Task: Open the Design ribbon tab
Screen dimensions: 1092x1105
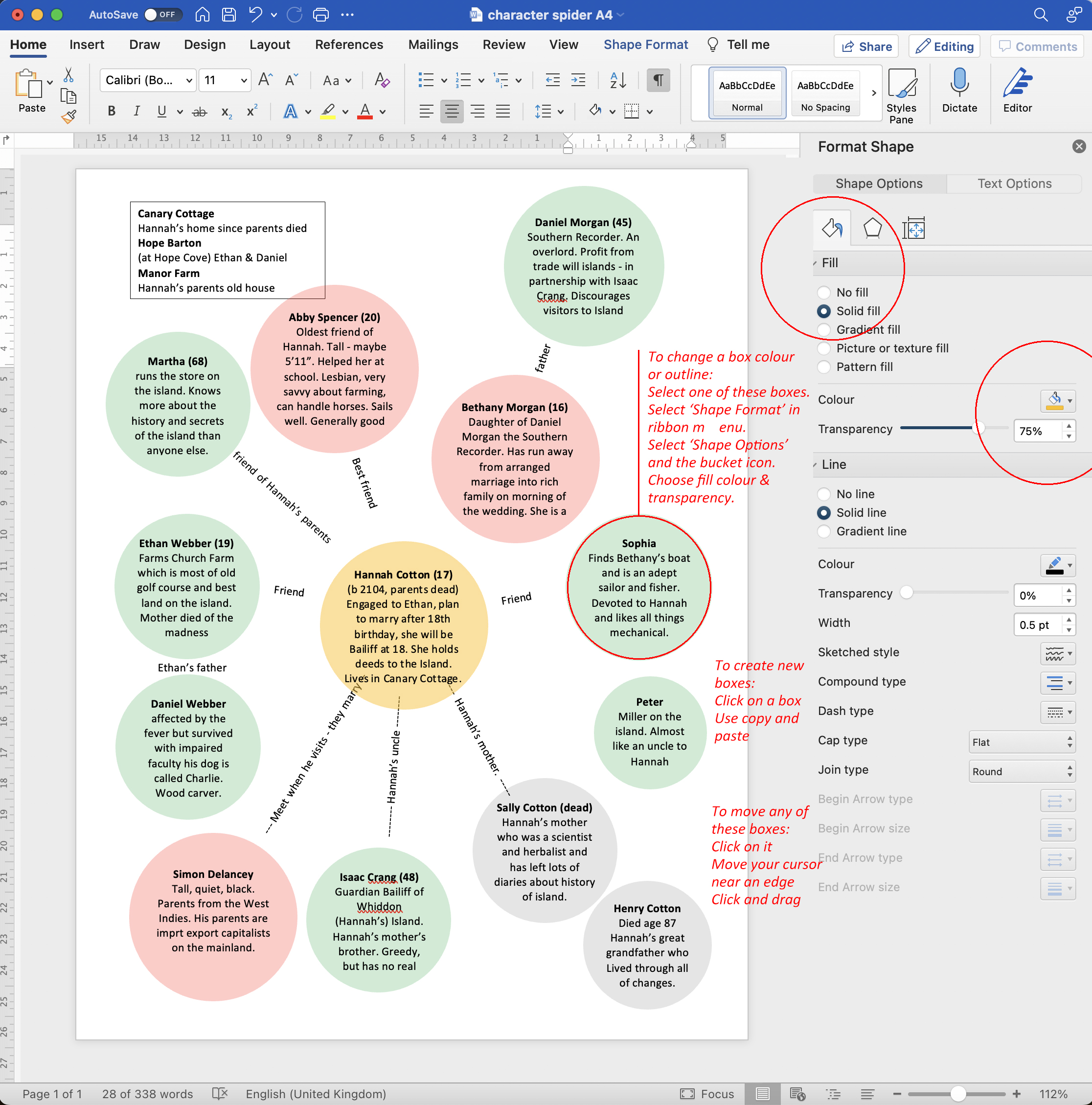Action: pos(205,45)
